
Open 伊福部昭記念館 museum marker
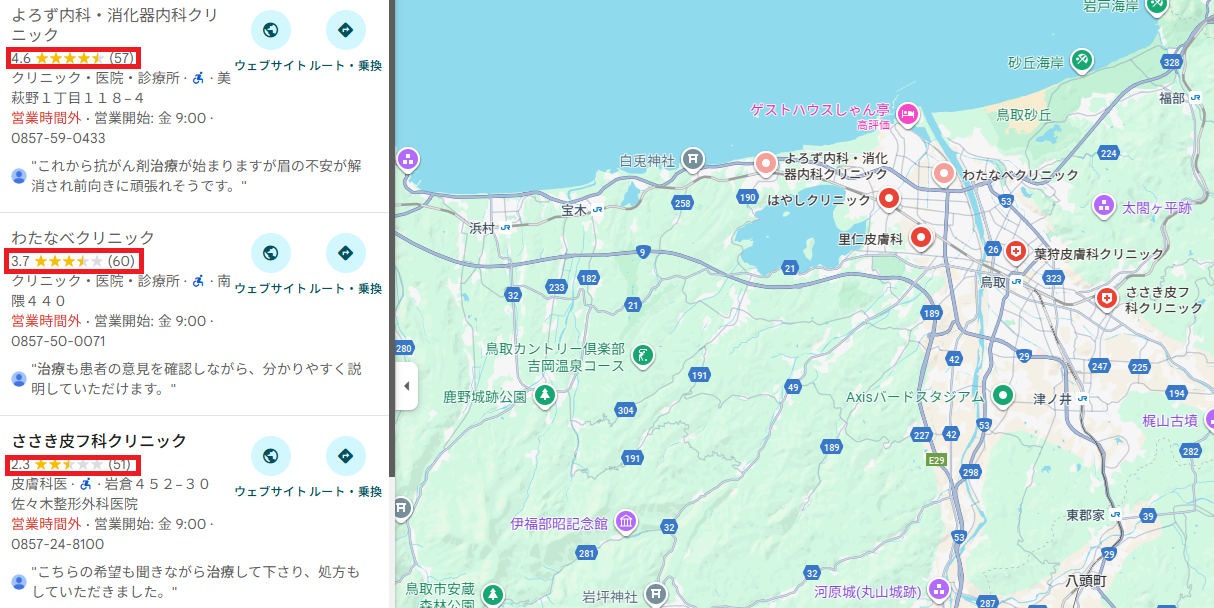pyautogui.click(x=626, y=522)
